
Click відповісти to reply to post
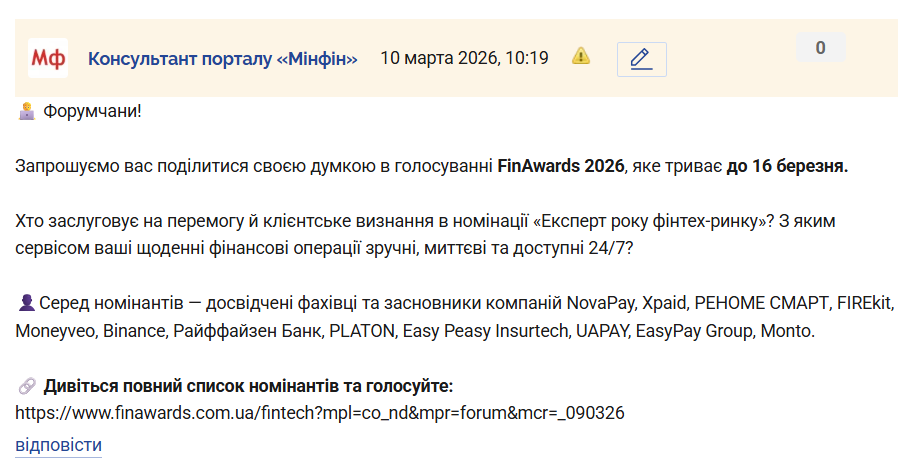click(x=58, y=445)
